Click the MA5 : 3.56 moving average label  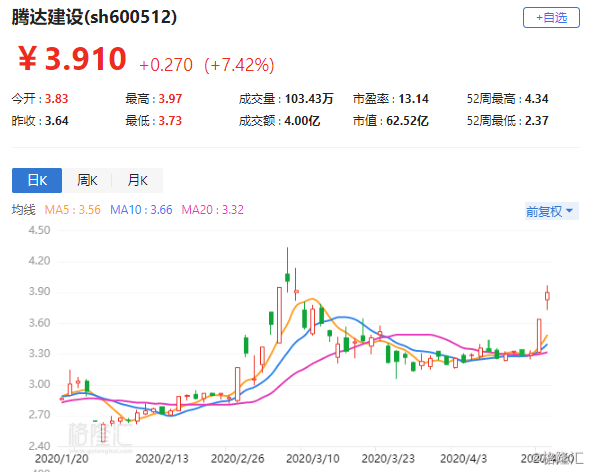[x=72, y=210]
